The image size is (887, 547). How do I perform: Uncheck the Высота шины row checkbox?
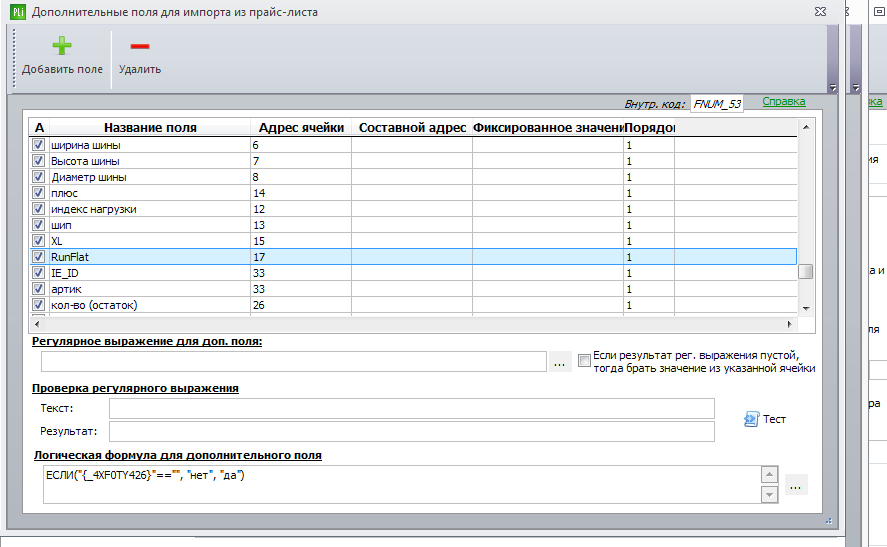pos(38,161)
